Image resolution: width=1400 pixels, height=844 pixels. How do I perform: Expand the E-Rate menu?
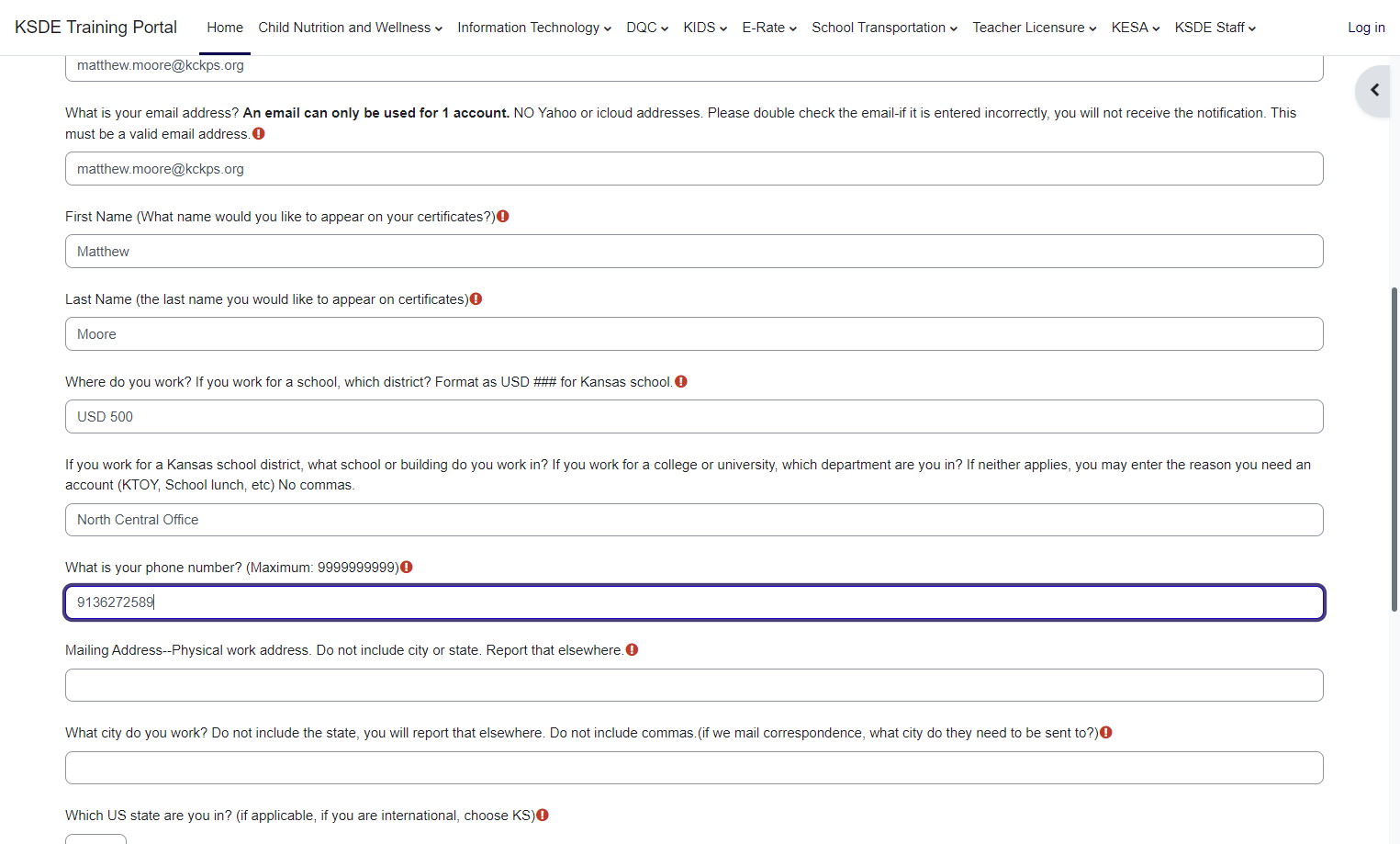[769, 28]
